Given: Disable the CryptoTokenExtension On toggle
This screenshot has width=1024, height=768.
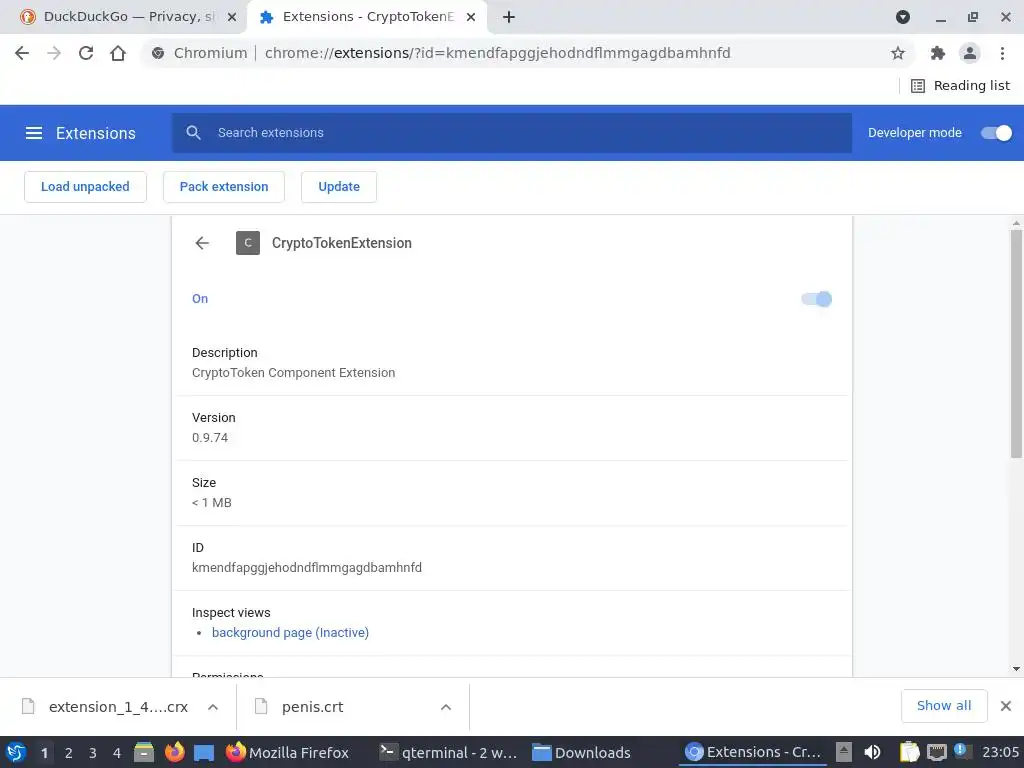Looking at the screenshot, I should click(817, 299).
